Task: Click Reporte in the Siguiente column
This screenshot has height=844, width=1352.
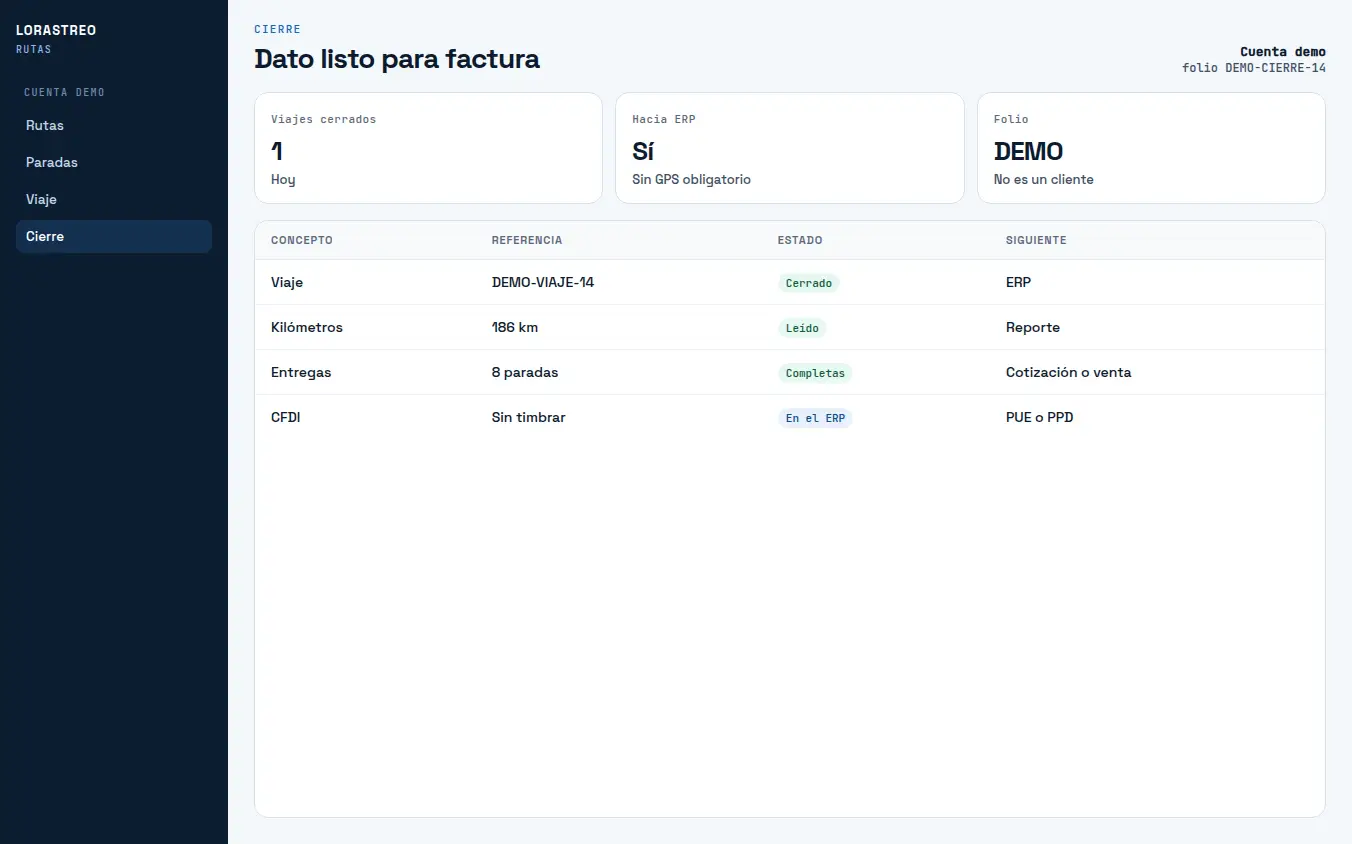Action: point(1033,327)
